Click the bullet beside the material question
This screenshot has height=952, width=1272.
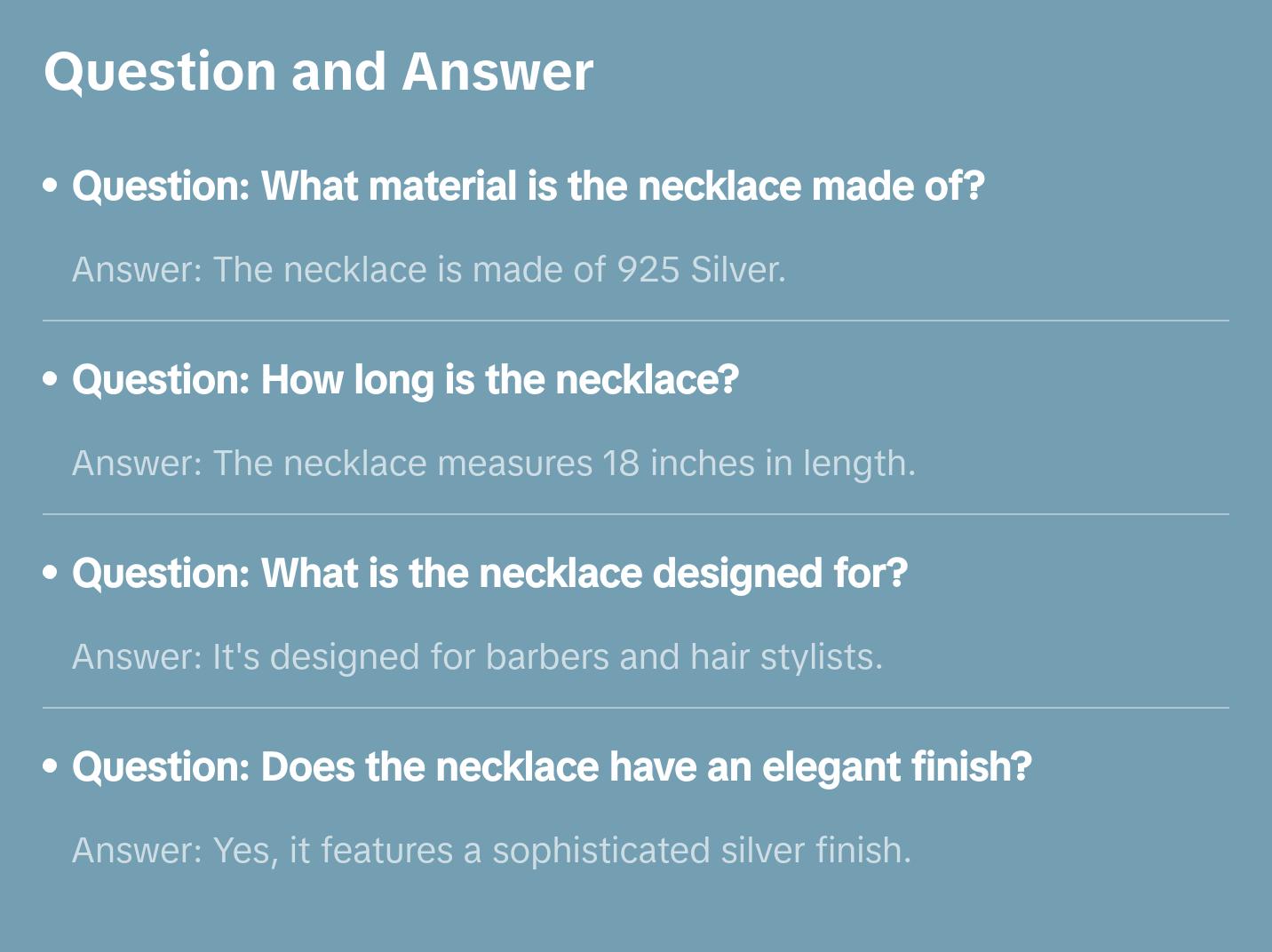pyautogui.click(x=51, y=186)
